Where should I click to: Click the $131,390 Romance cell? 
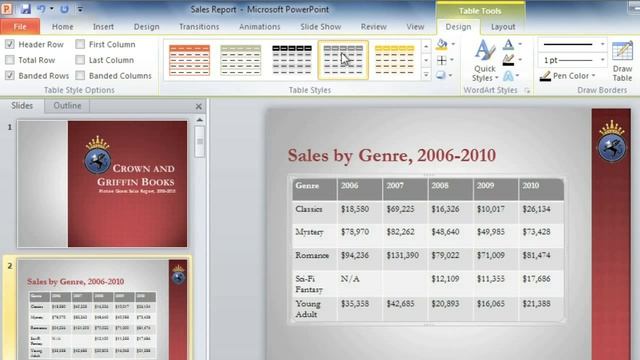[405, 258]
